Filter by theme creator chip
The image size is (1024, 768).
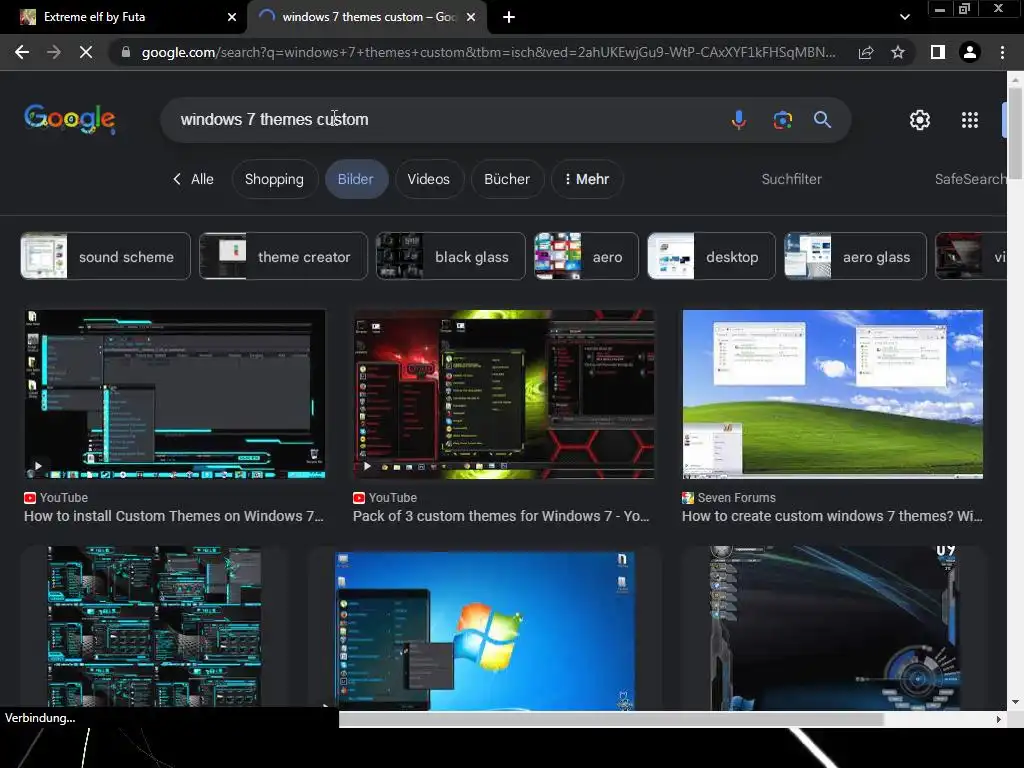pos(283,257)
